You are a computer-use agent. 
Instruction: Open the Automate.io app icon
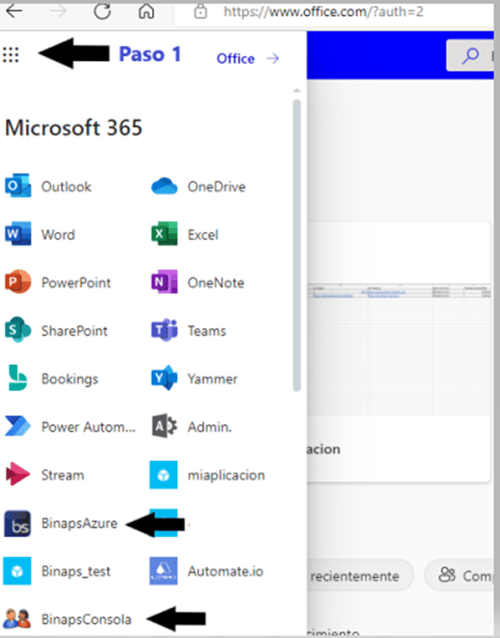pos(164,571)
